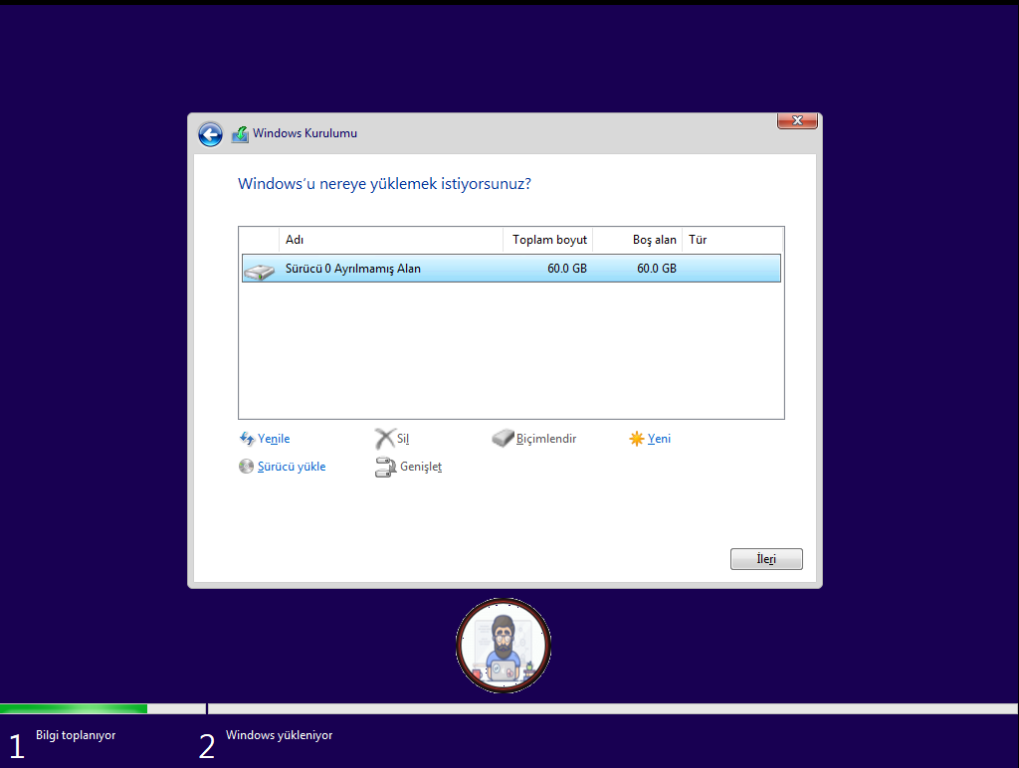Click the Biçimlendir format disk icon
This screenshot has width=1019, height=768.
point(502,439)
